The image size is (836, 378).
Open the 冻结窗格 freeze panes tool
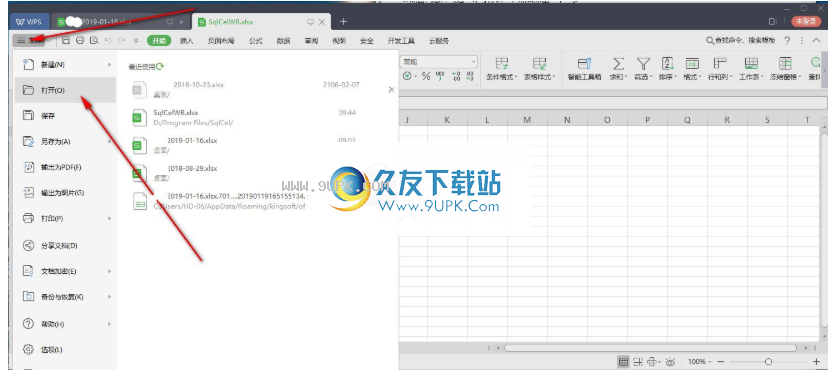click(785, 68)
